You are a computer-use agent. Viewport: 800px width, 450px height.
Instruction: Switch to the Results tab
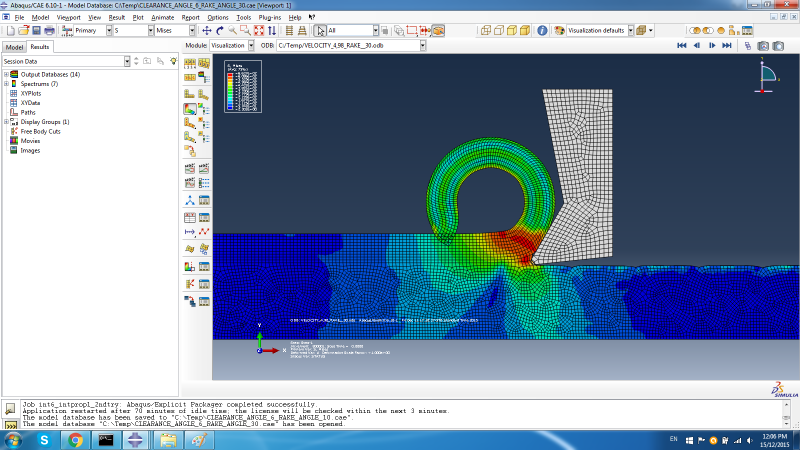(x=39, y=46)
